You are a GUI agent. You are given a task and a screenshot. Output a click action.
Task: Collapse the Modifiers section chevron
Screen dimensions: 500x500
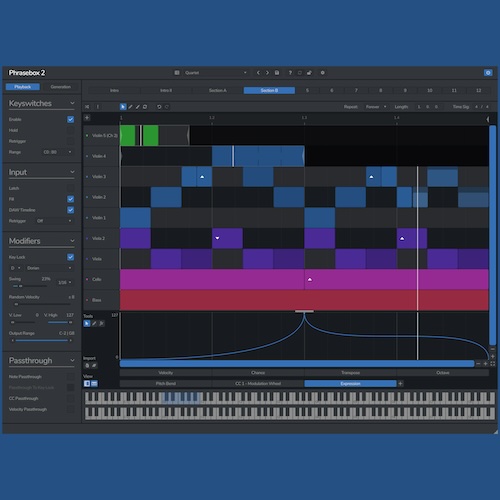click(x=72, y=241)
